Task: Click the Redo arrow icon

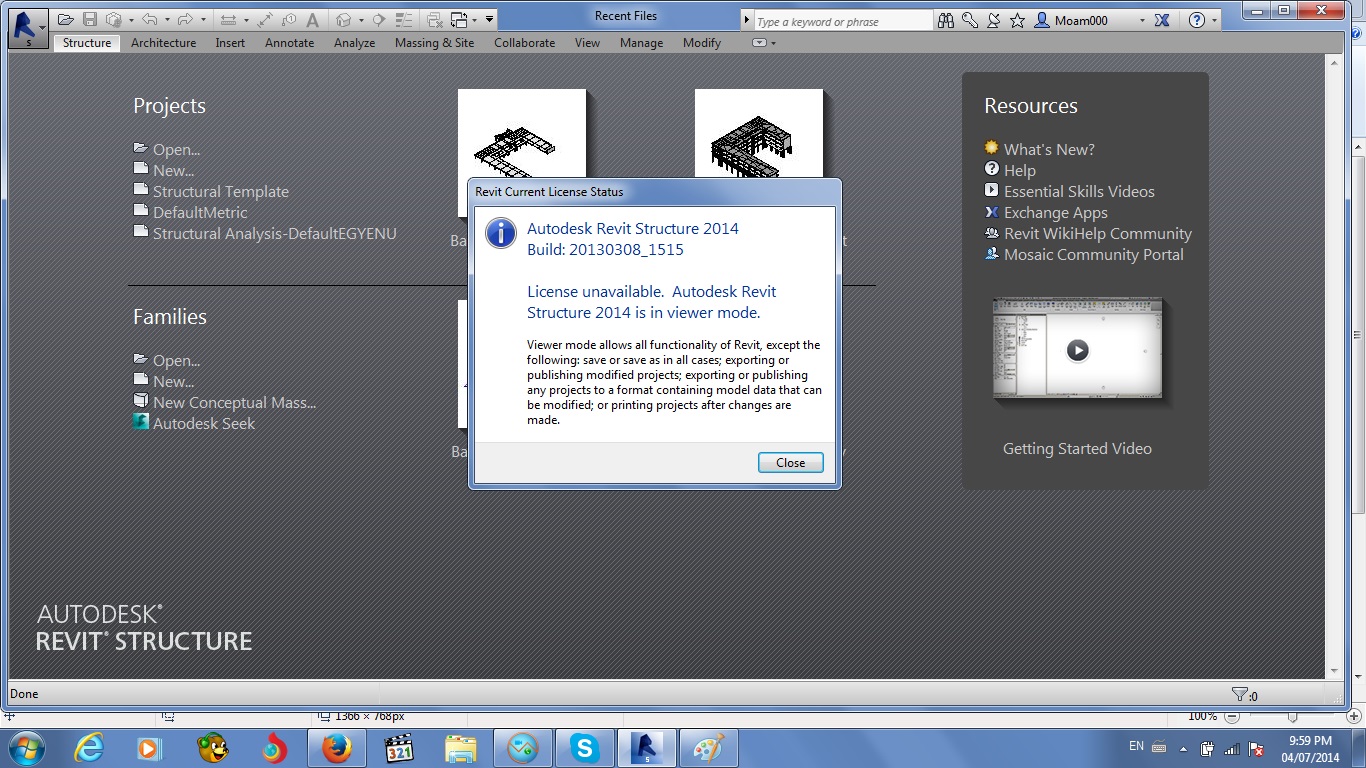Action: click(x=185, y=20)
